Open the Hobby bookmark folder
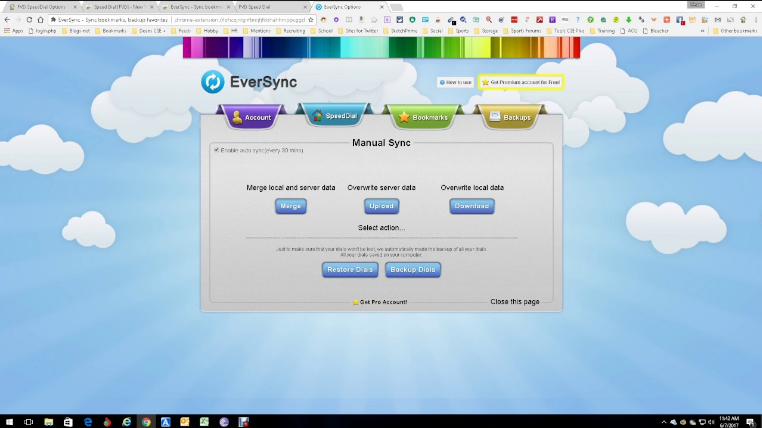 click(x=207, y=31)
